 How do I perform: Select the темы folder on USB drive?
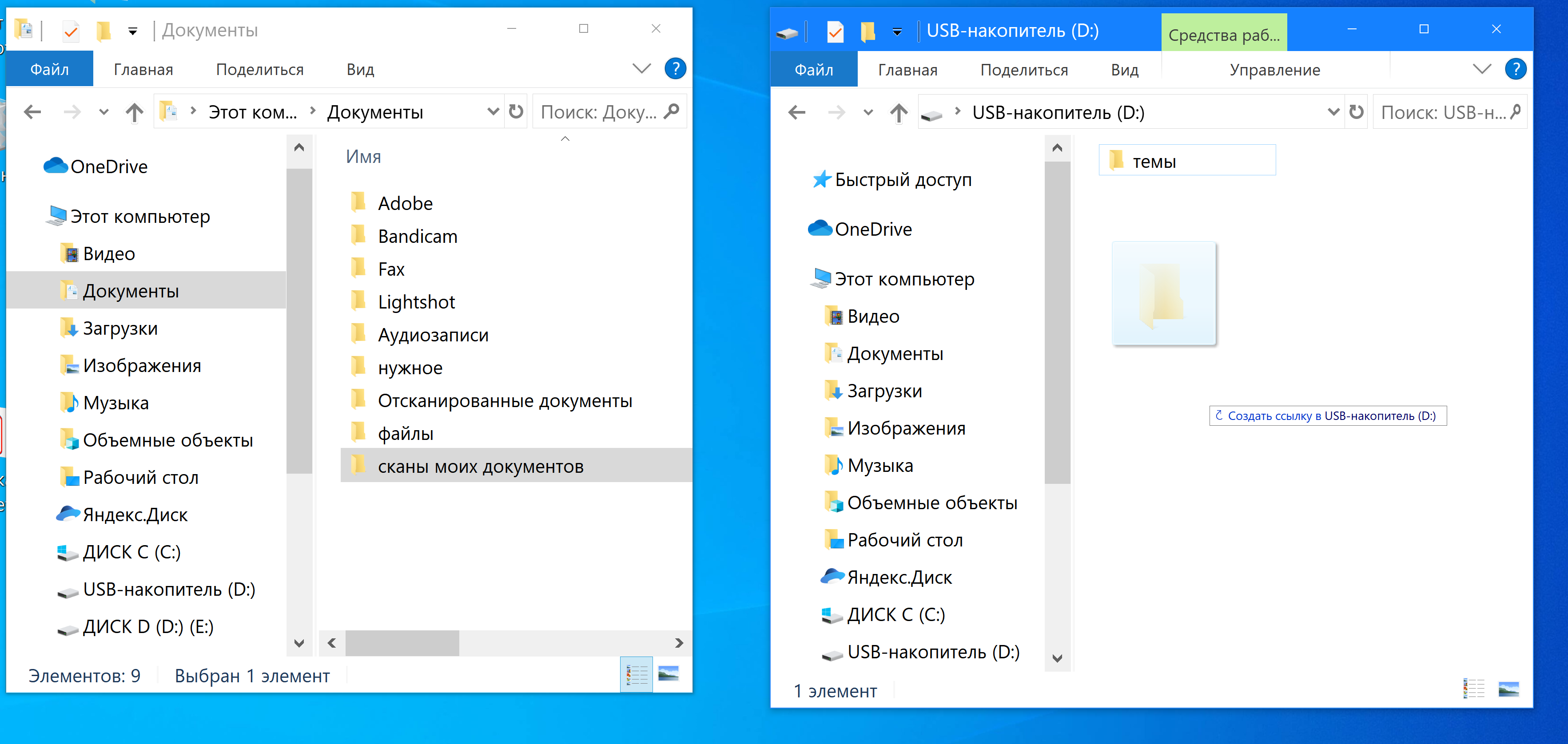[1186, 161]
